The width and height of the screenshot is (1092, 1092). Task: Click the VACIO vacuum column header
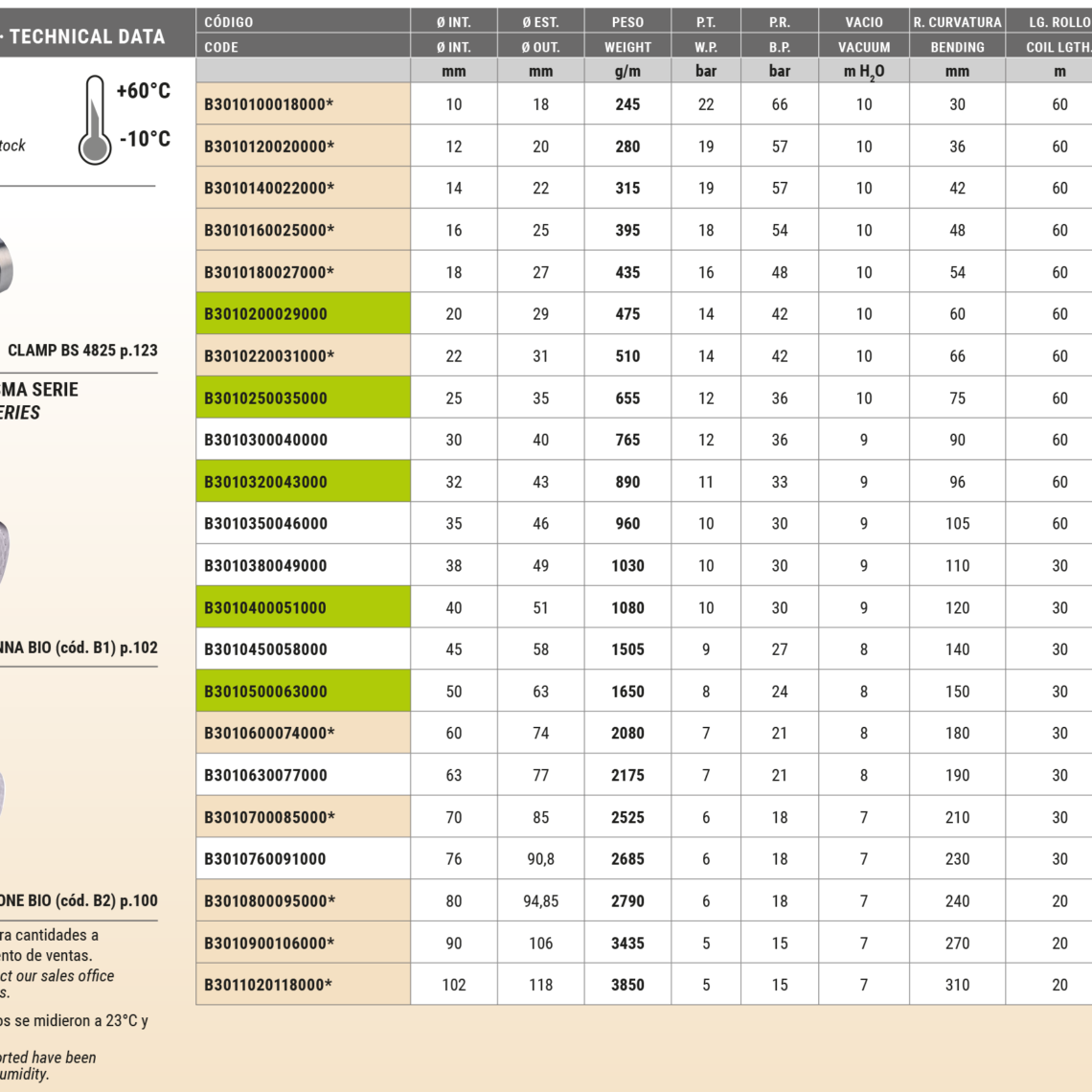click(x=863, y=22)
